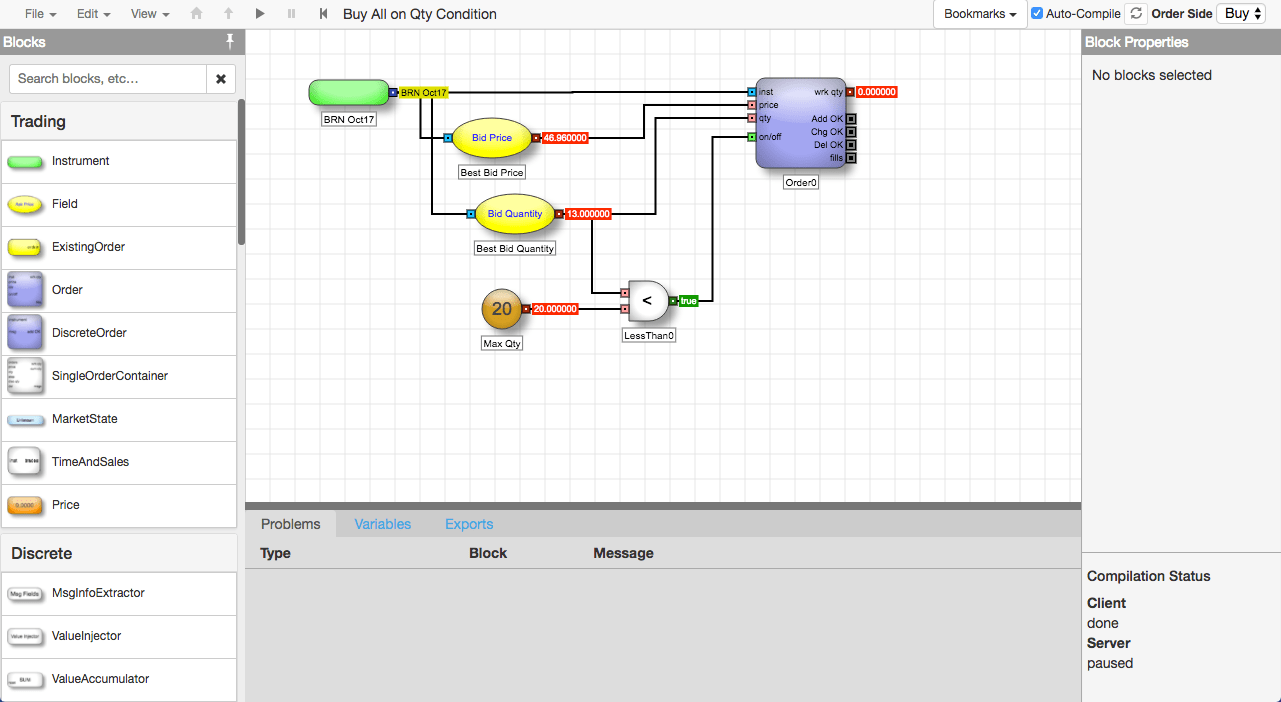Pick the MarketState block from the list
Viewport: 1281px width, 702px height.
click(x=119, y=419)
